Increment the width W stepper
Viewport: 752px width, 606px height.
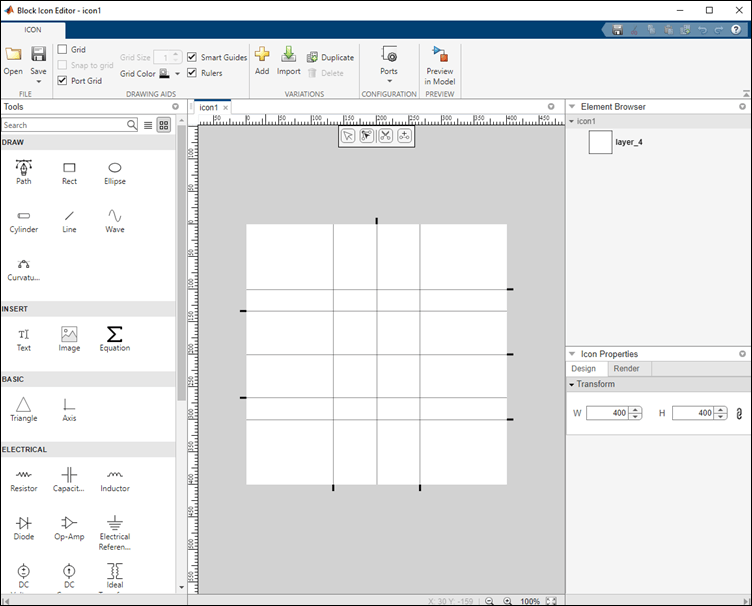(x=635, y=410)
